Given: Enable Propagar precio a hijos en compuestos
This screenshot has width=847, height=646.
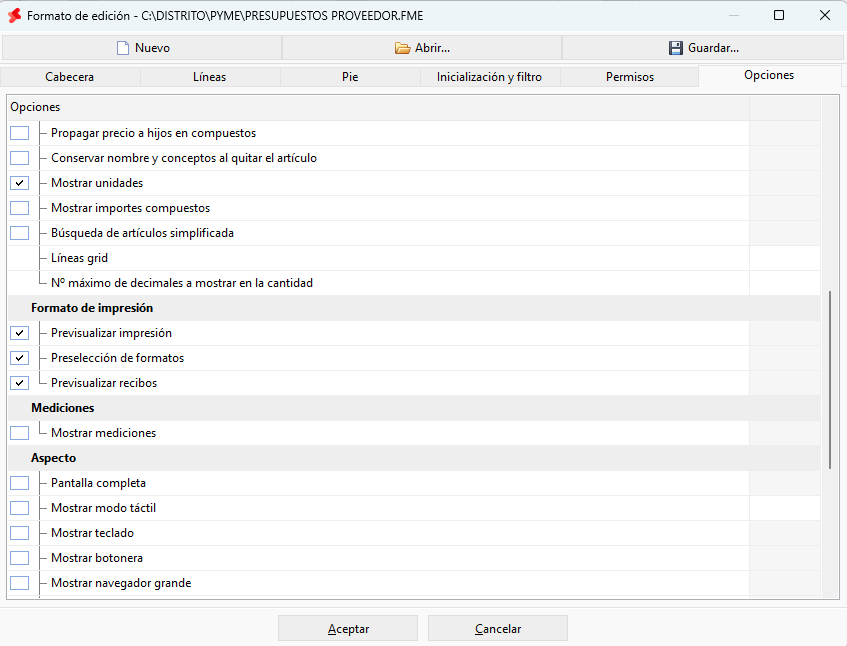Looking at the screenshot, I should [x=19, y=133].
